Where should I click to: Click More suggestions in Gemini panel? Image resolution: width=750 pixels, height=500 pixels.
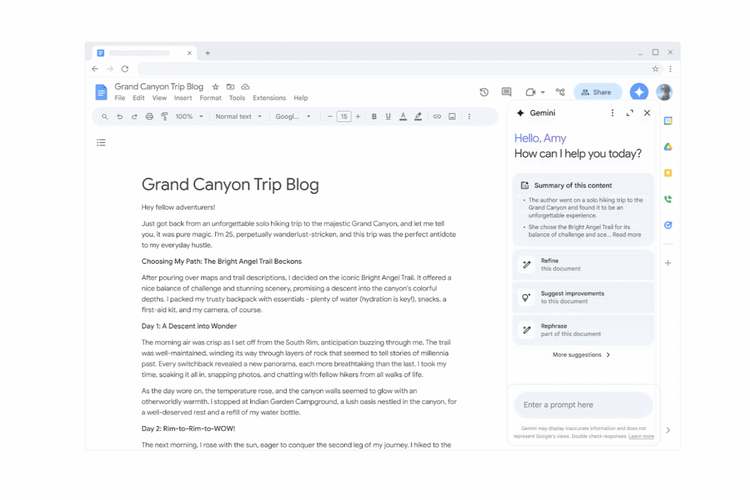[581, 355]
